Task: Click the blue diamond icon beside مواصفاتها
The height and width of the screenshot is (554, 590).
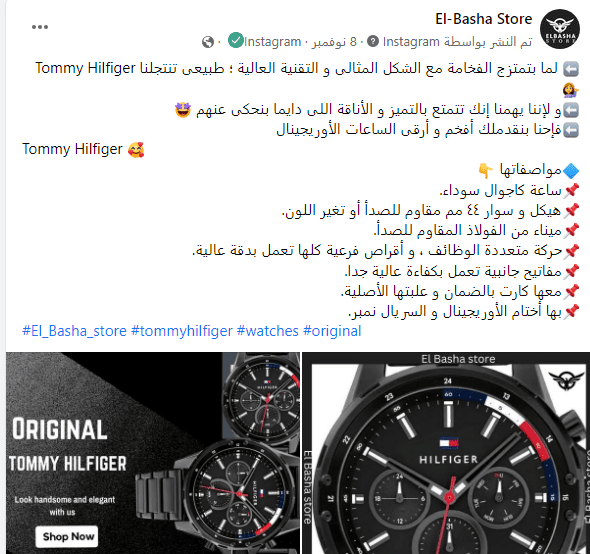Action: (x=571, y=171)
